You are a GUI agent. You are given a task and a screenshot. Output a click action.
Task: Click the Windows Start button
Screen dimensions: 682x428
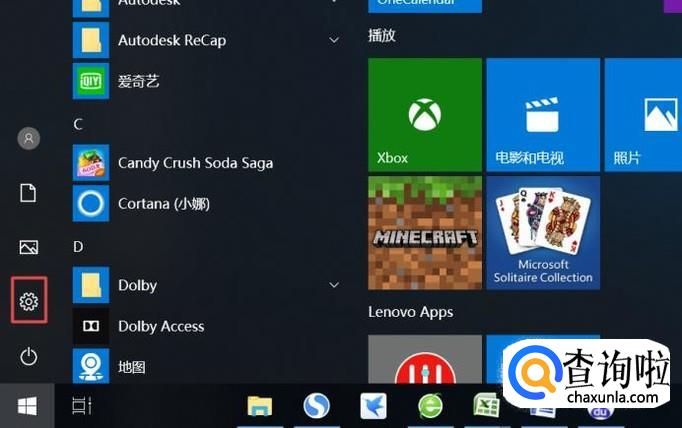coord(27,406)
